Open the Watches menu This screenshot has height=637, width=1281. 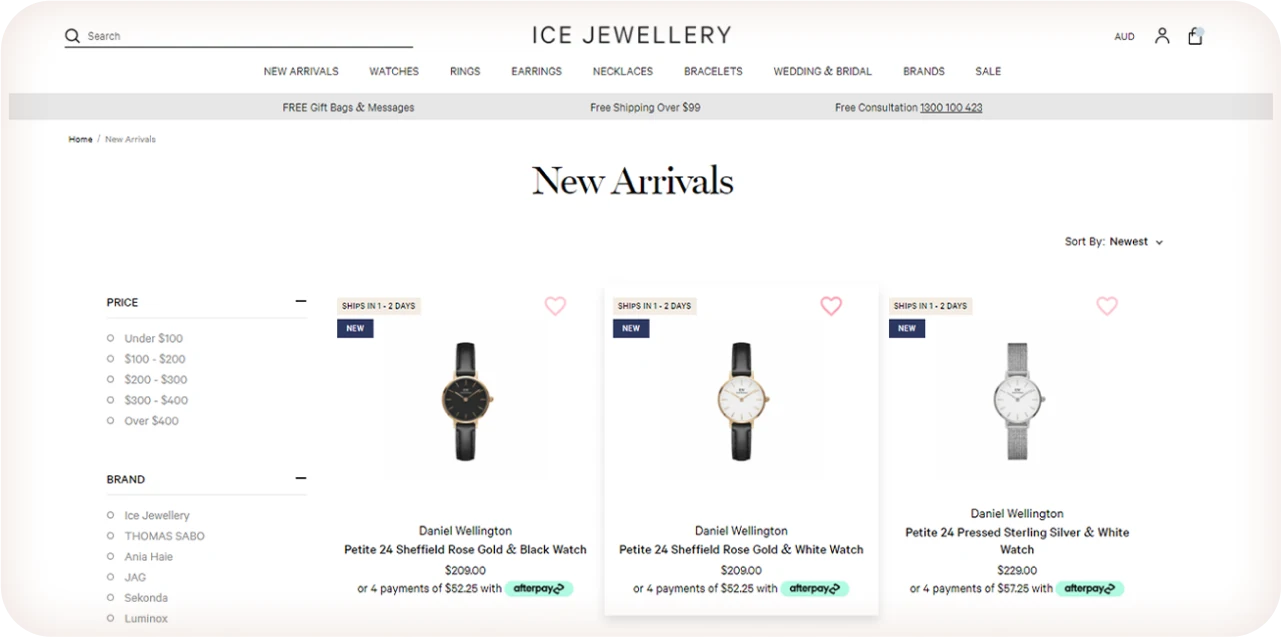tap(394, 72)
